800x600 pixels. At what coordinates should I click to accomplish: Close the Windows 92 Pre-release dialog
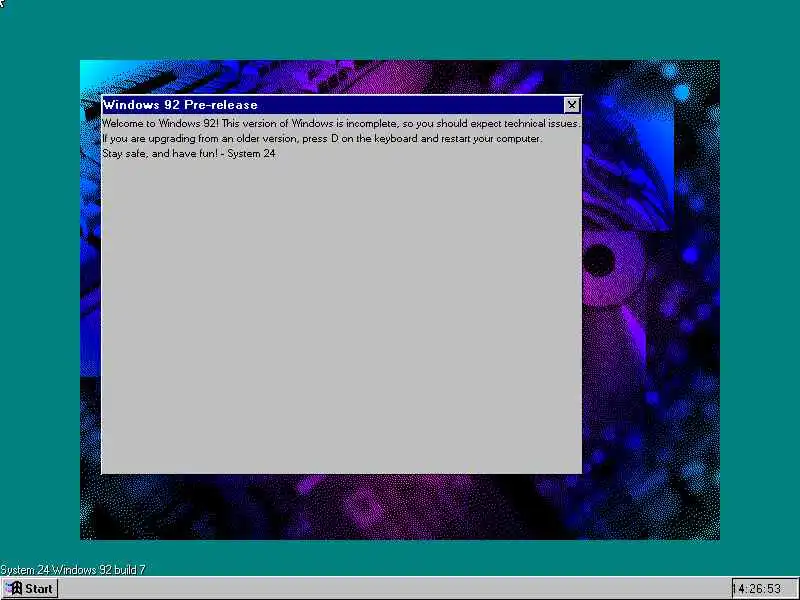coord(571,105)
